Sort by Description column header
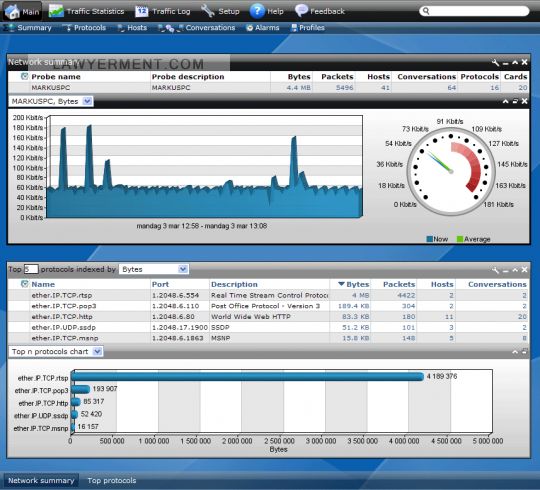 point(234,284)
